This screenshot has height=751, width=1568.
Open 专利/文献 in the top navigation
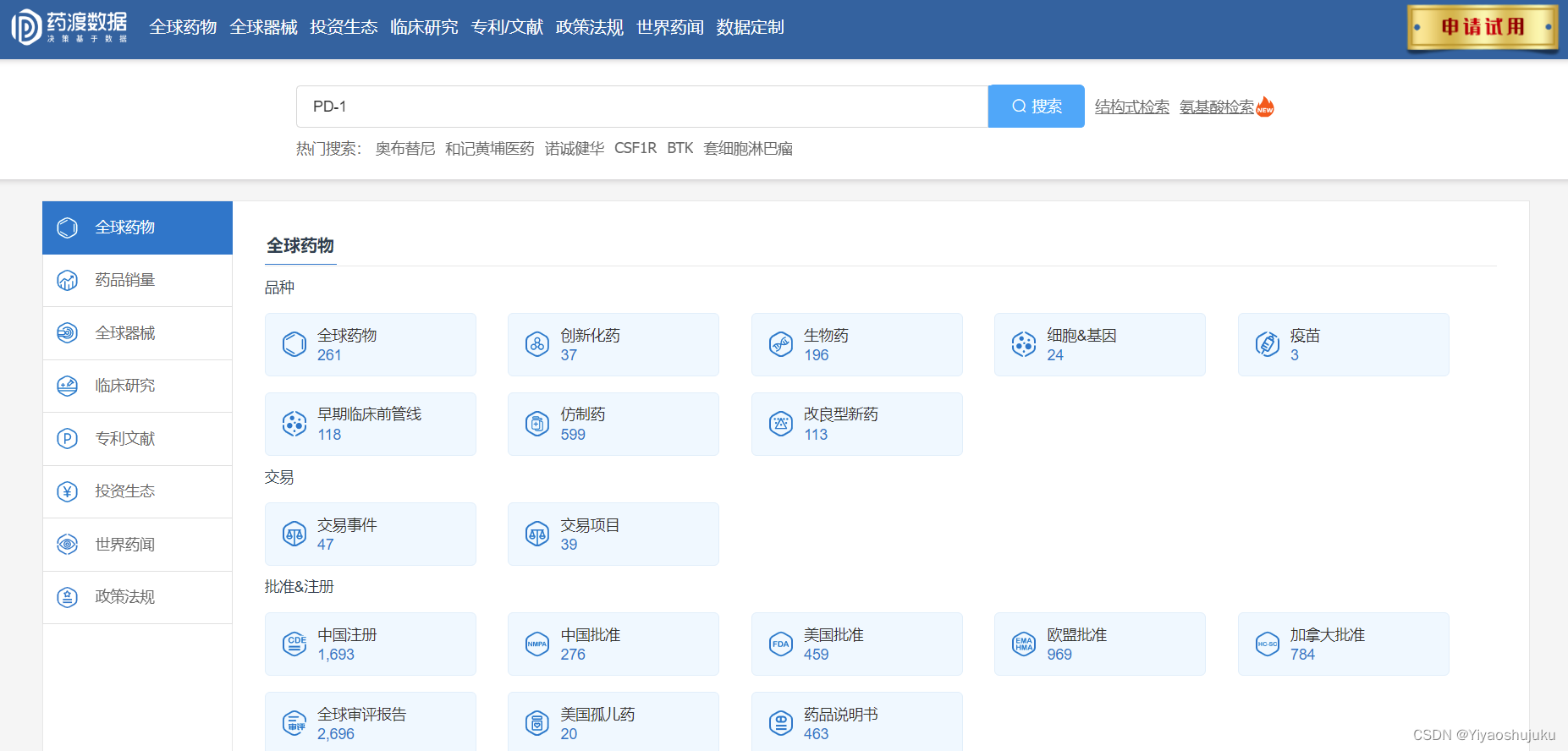[507, 27]
